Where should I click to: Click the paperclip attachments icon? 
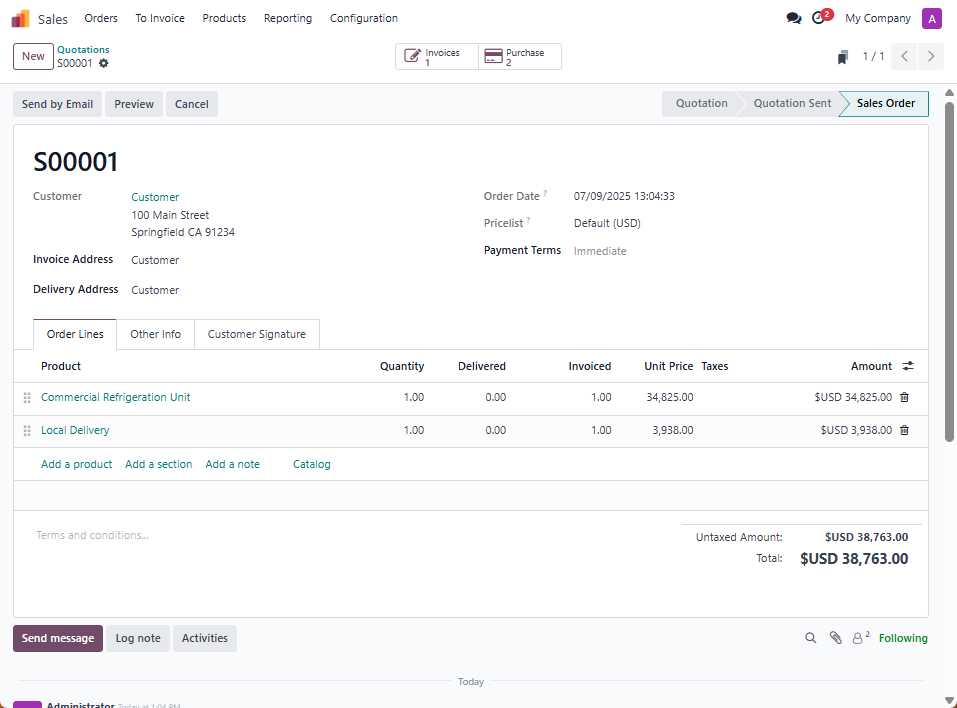click(x=836, y=638)
